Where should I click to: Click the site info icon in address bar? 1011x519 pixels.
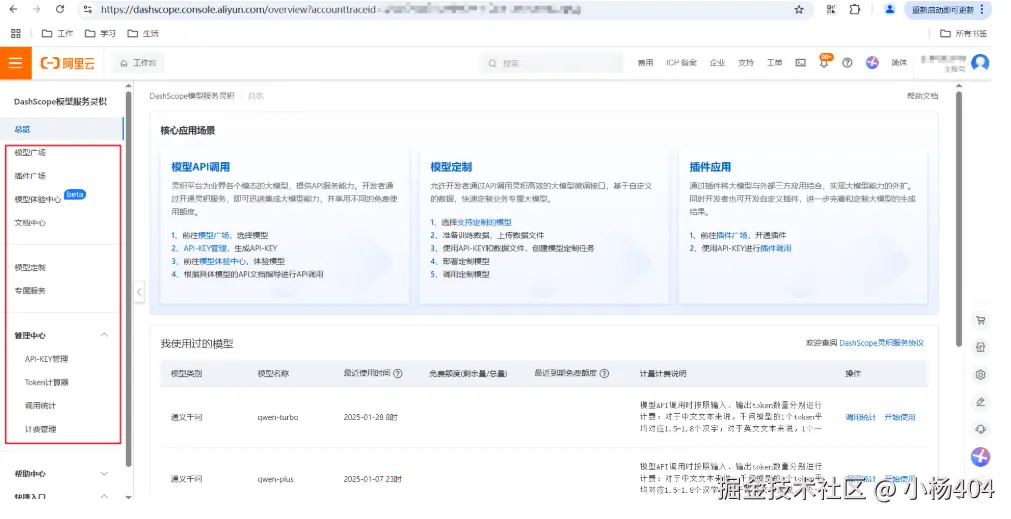tap(88, 10)
